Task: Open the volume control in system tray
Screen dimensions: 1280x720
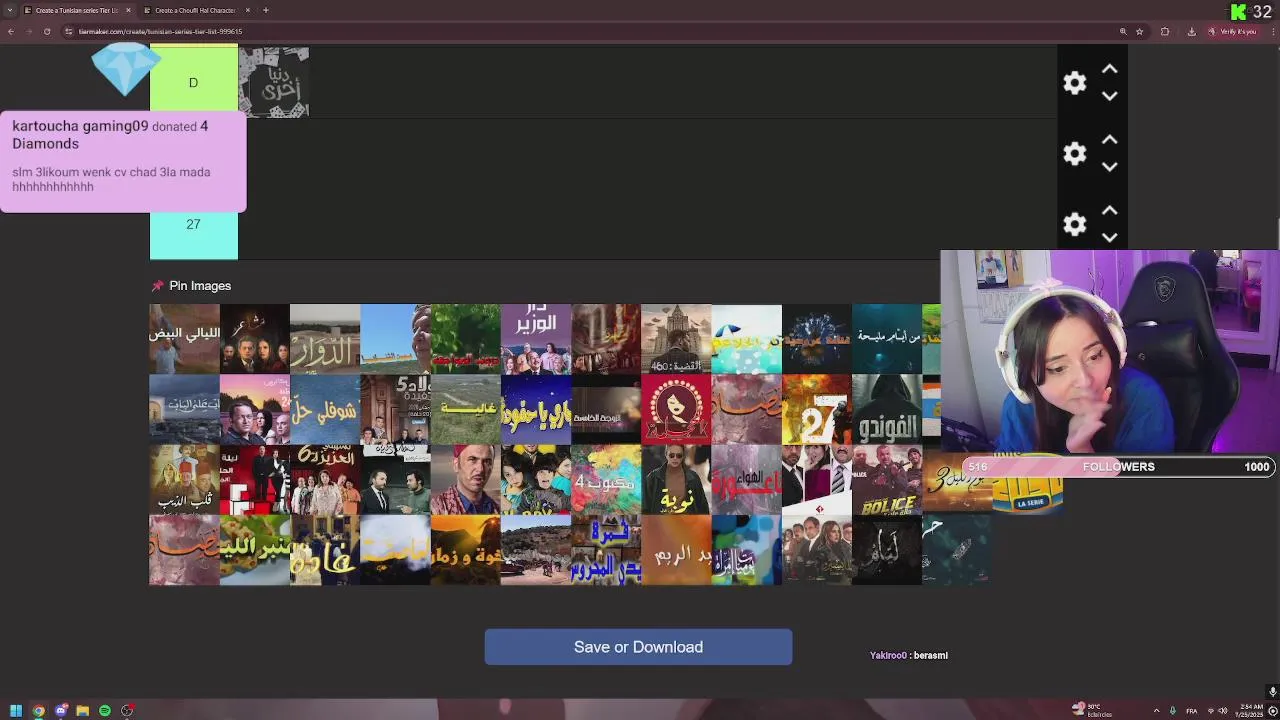Action: pyautogui.click(x=1222, y=711)
